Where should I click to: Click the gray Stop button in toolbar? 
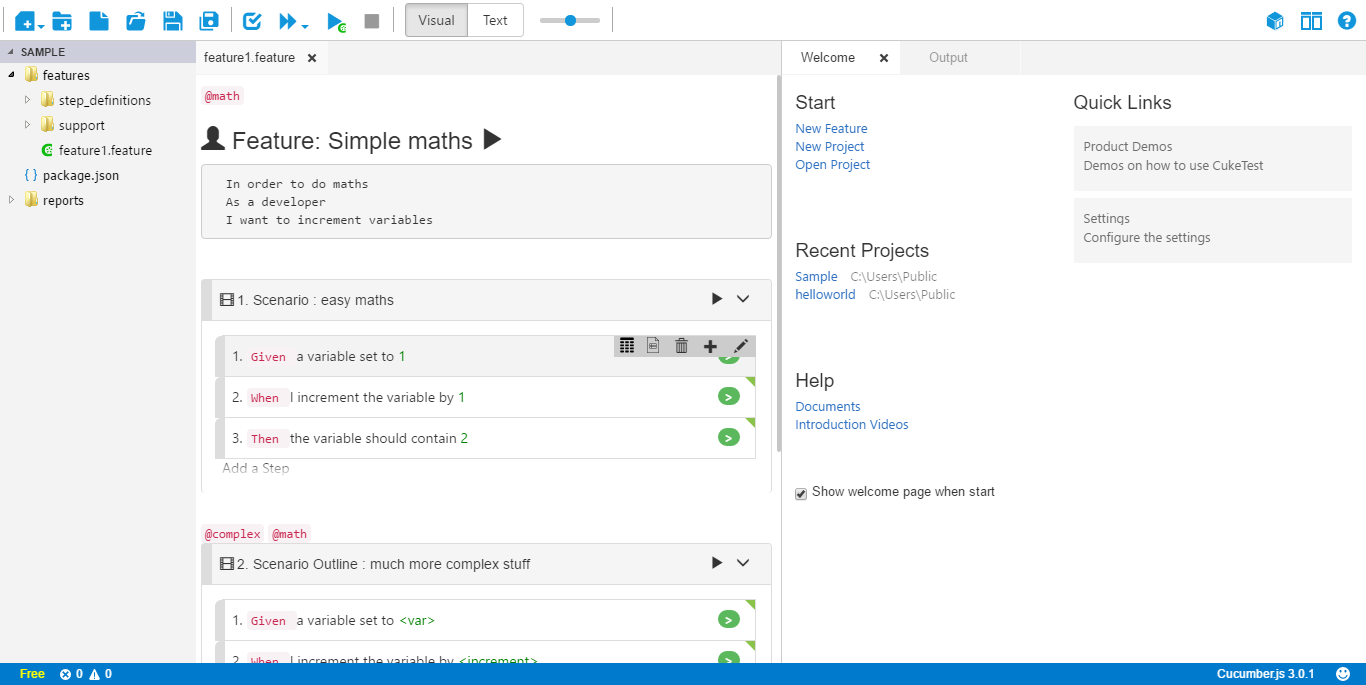pos(372,21)
